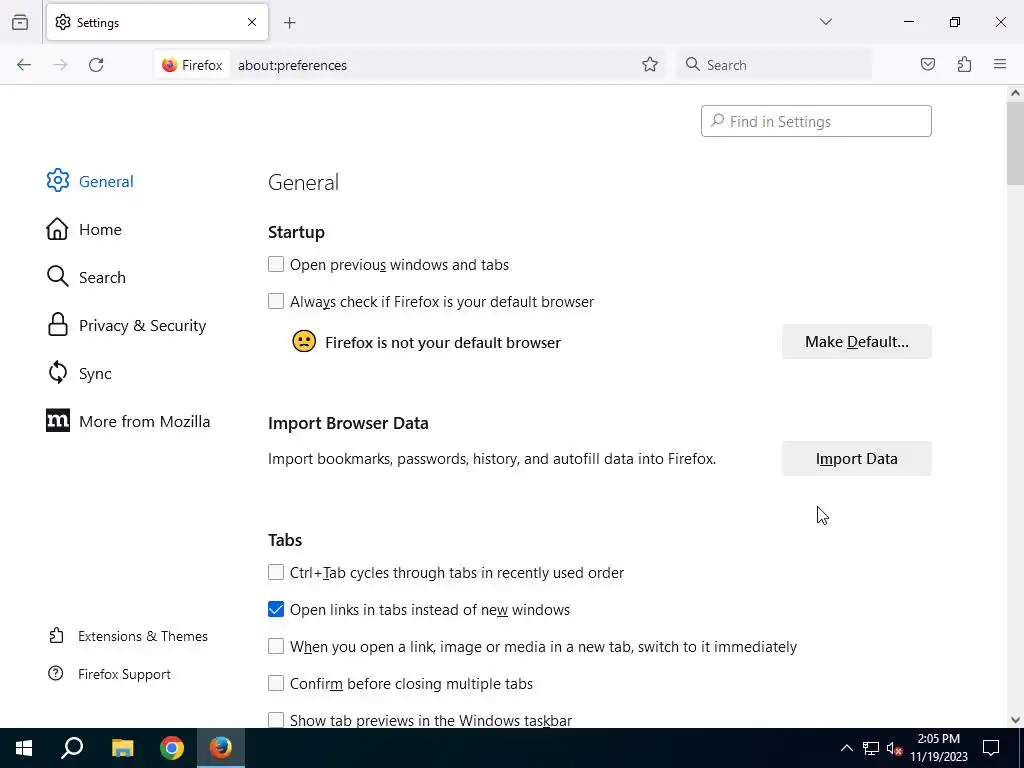Viewport: 1024px width, 768px height.
Task: Click the Sync arrows icon
Action: coord(57,373)
